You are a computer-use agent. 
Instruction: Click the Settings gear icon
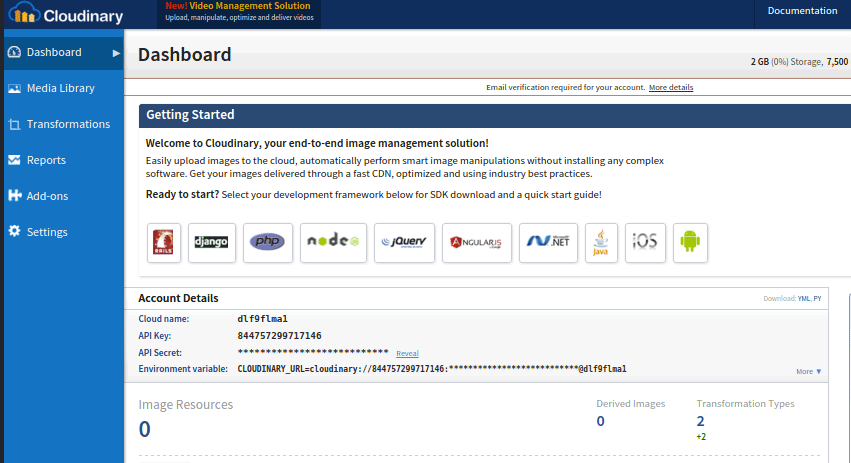click(x=15, y=231)
